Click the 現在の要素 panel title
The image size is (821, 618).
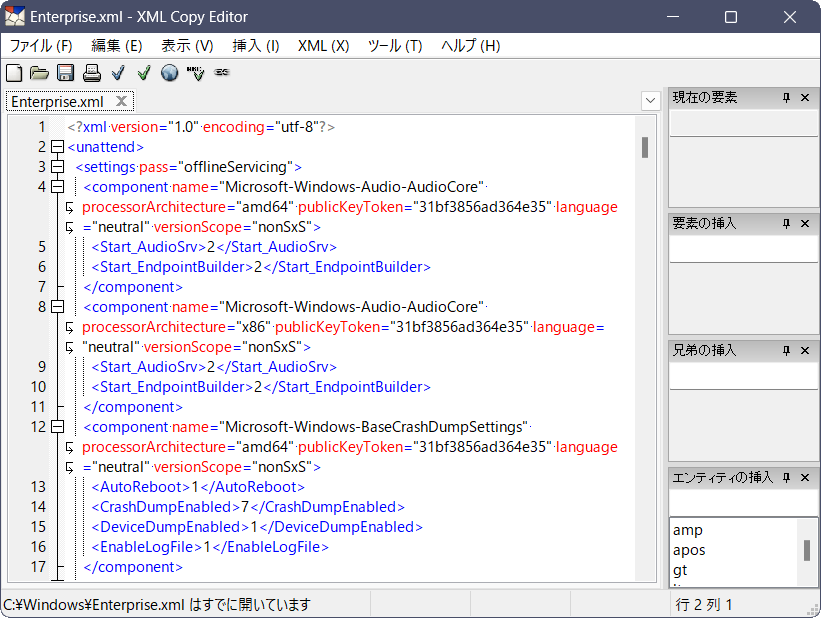pos(704,97)
